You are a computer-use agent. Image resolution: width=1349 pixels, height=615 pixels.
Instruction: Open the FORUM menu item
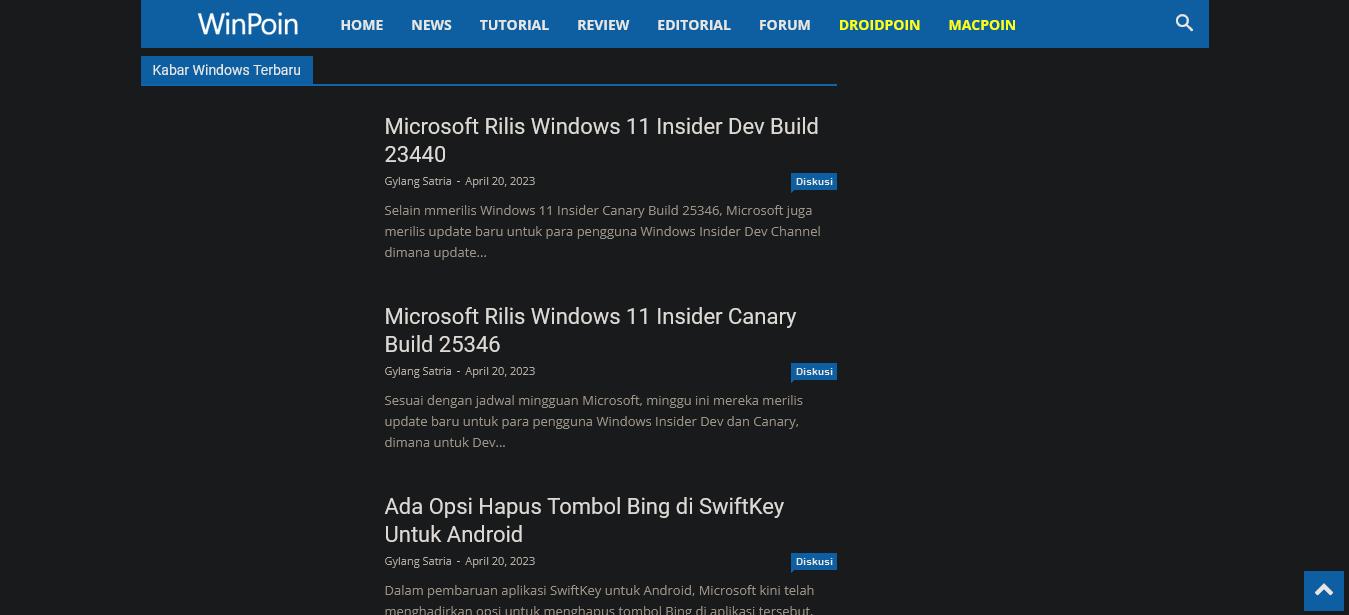pos(784,24)
